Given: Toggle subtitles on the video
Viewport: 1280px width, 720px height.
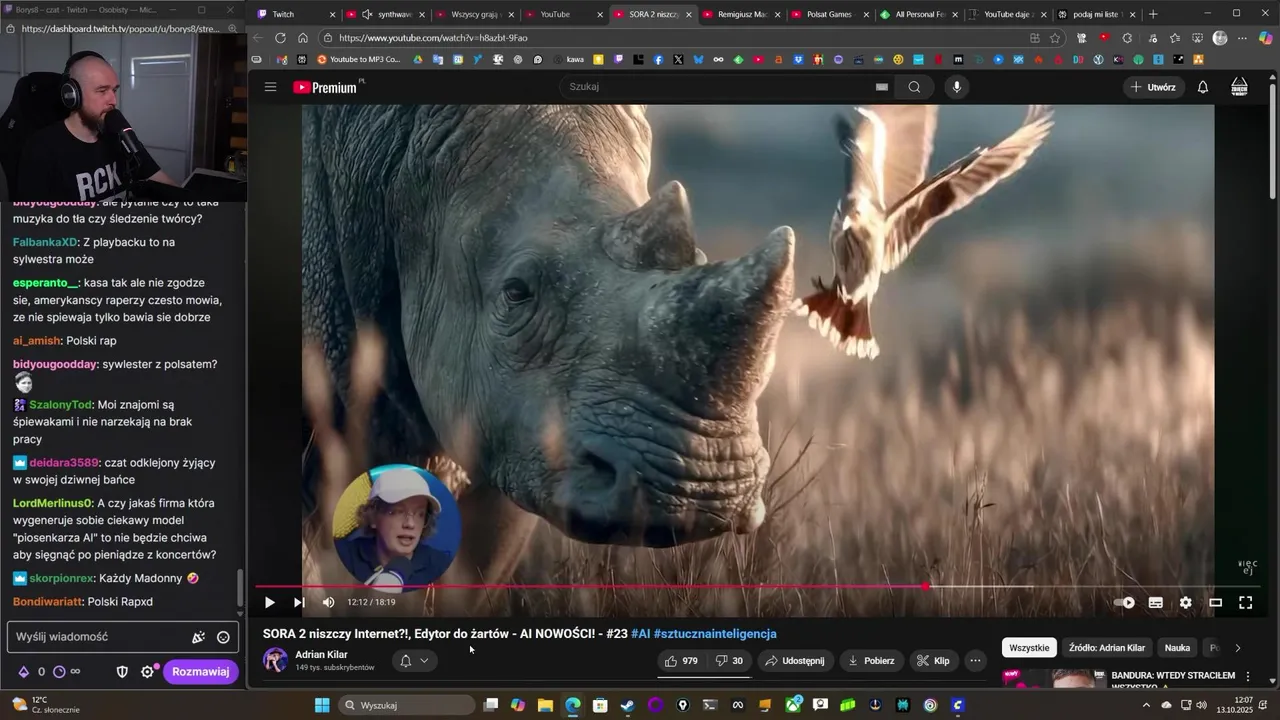Looking at the screenshot, I should pos(1155,602).
